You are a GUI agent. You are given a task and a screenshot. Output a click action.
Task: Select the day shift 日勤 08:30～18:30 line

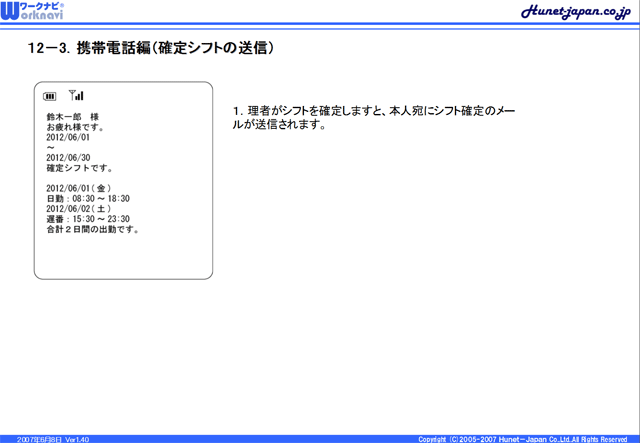pyautogui.click(x=88, y=199)
